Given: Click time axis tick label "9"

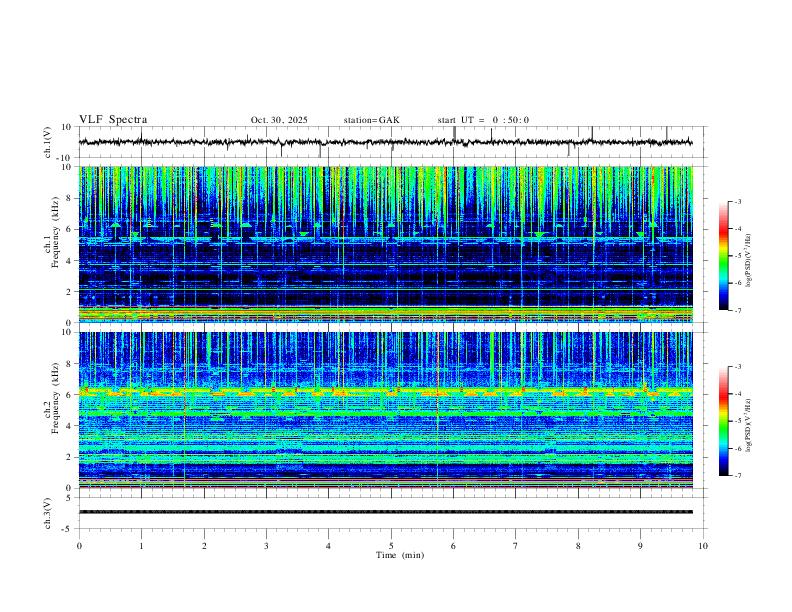Looking at the screenshot, I should [640, 546].
